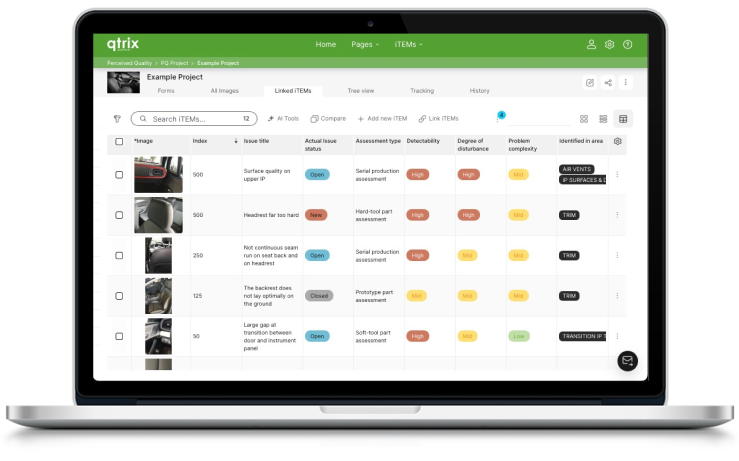Open the user profile icon
The height and width of the screenshot is (461, 739).
(x=591, y=45)
